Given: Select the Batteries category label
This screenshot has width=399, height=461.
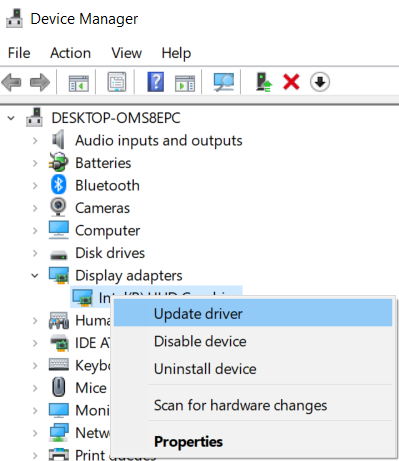Looking at the screenshot, I should (103, 163).
